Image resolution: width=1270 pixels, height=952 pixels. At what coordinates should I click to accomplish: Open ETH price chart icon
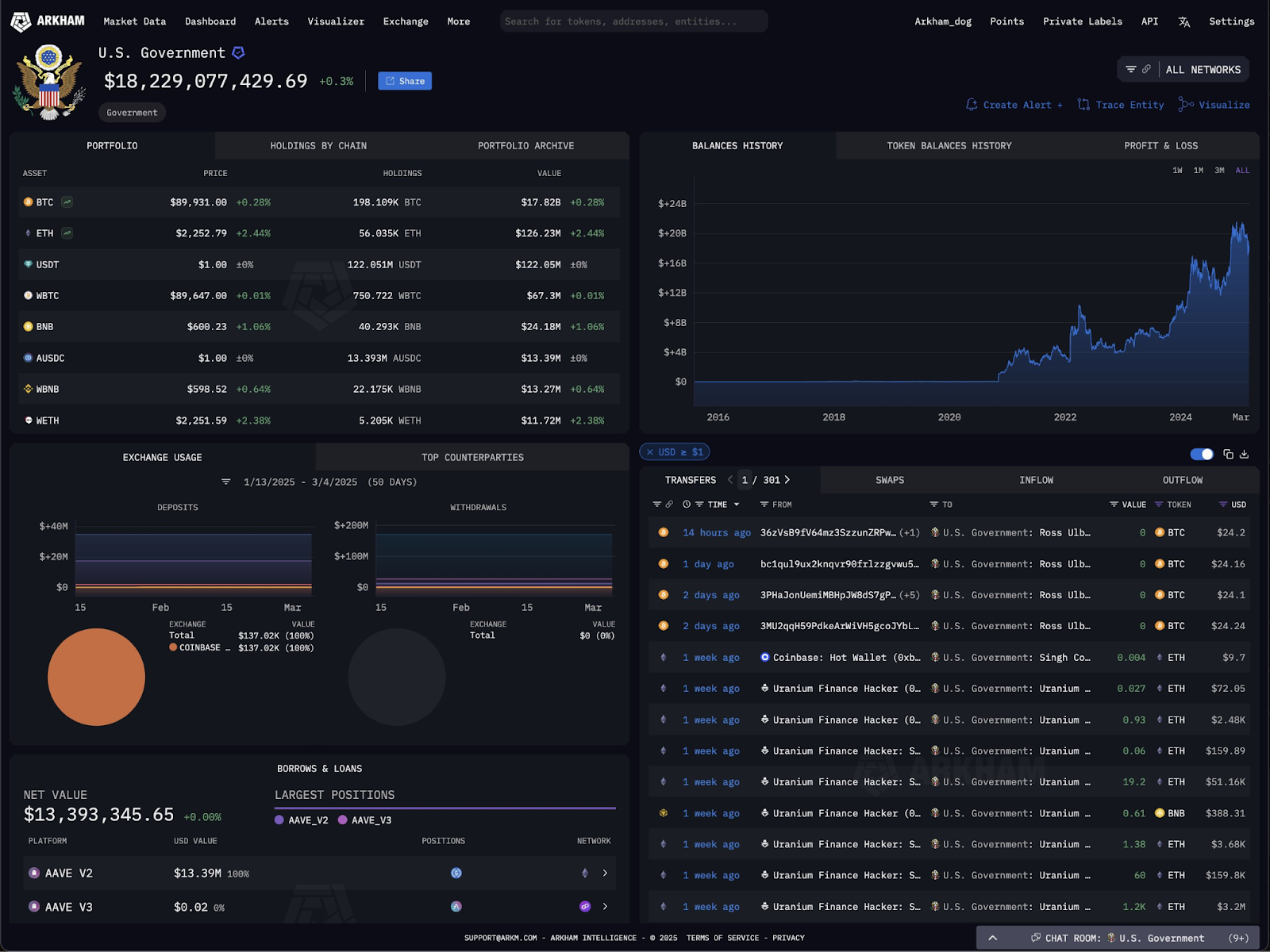[x=67, y=233]
